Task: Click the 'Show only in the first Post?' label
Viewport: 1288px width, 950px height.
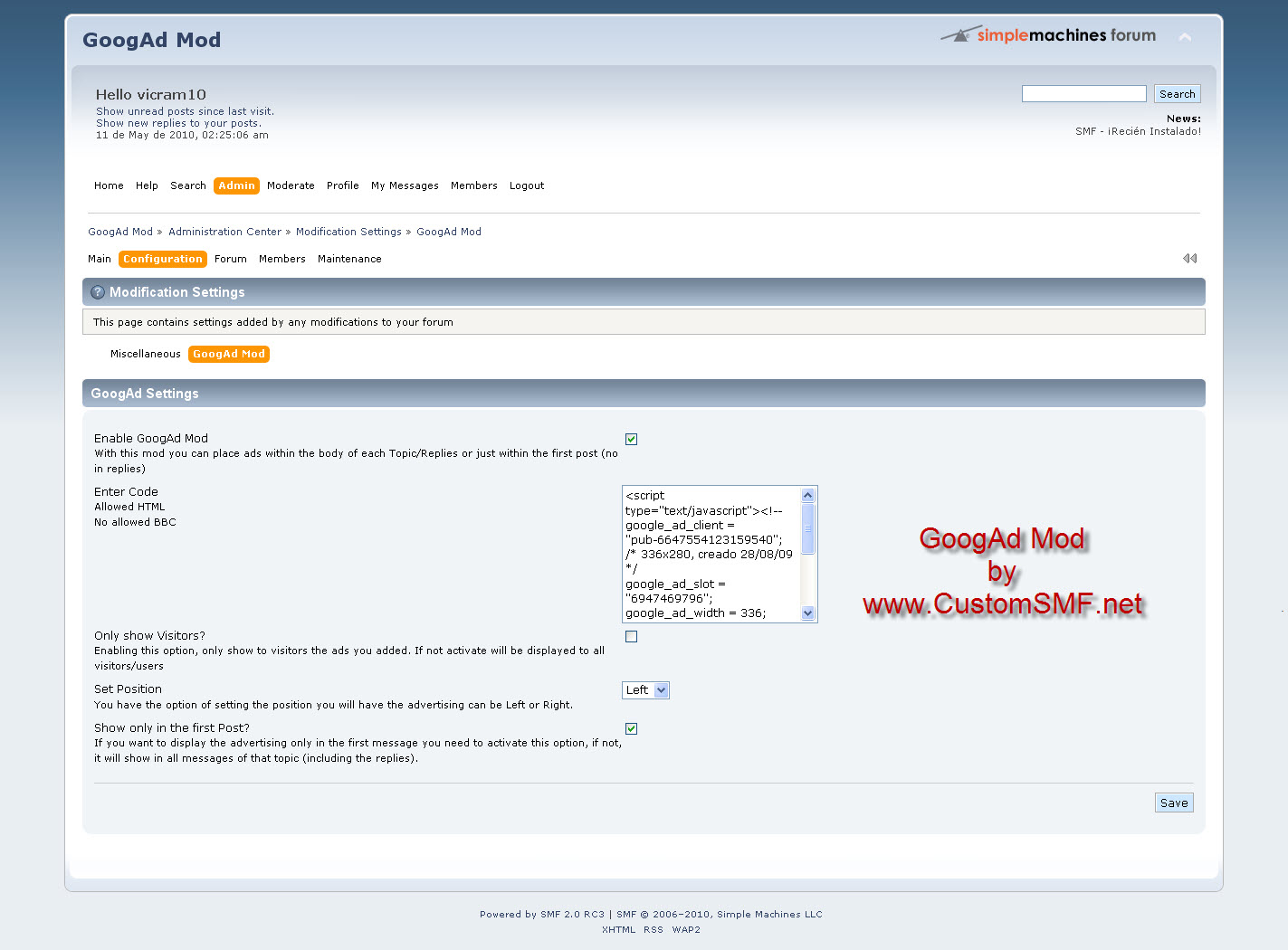Action: point(172,728)
